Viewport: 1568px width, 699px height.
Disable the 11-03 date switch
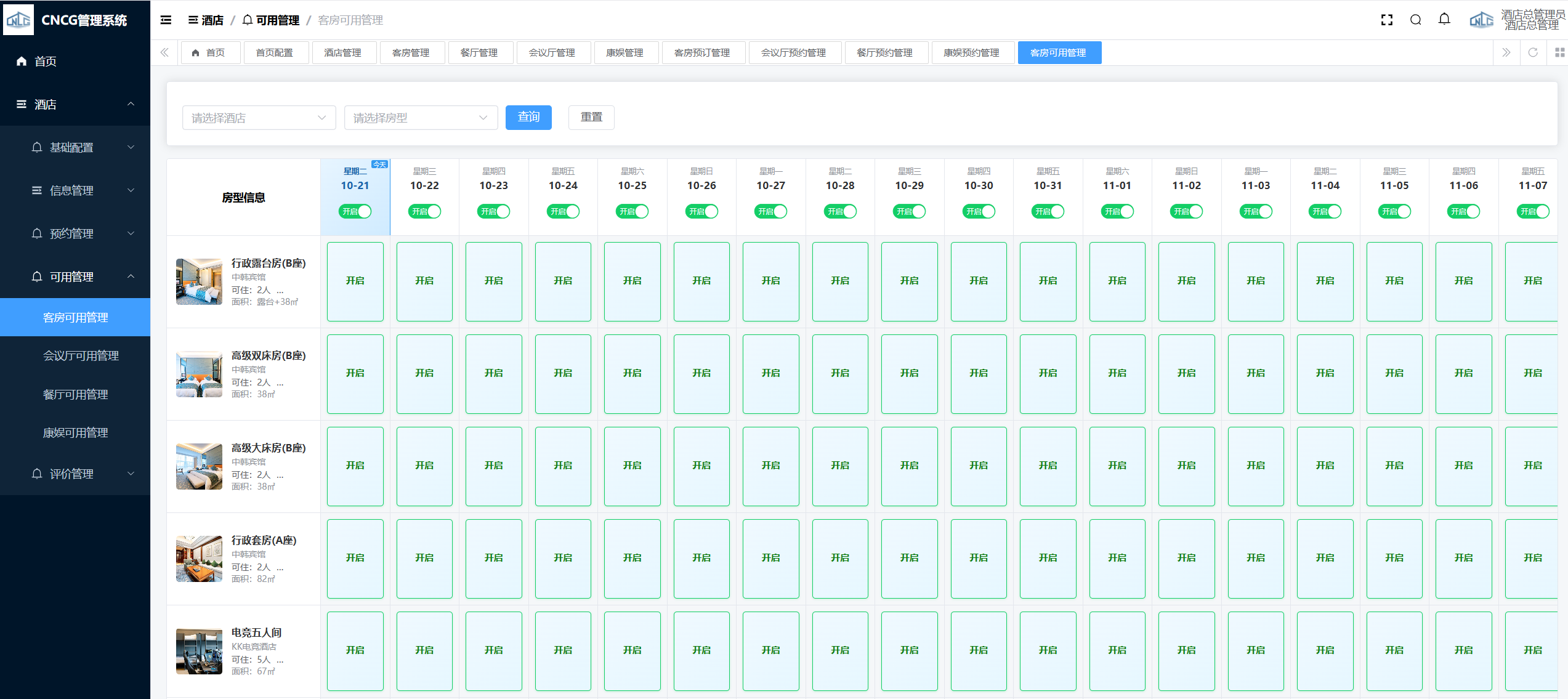click(1256, 212)
